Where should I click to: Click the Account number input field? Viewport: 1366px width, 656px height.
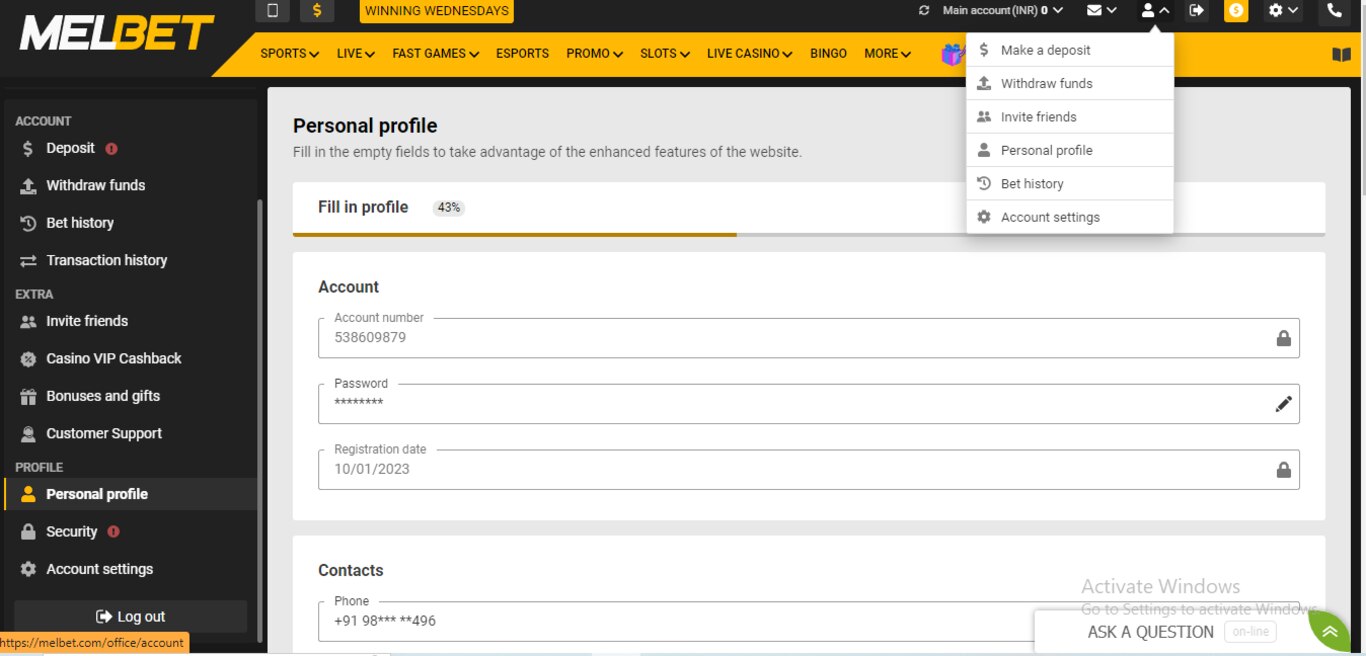tap(809, 338)
